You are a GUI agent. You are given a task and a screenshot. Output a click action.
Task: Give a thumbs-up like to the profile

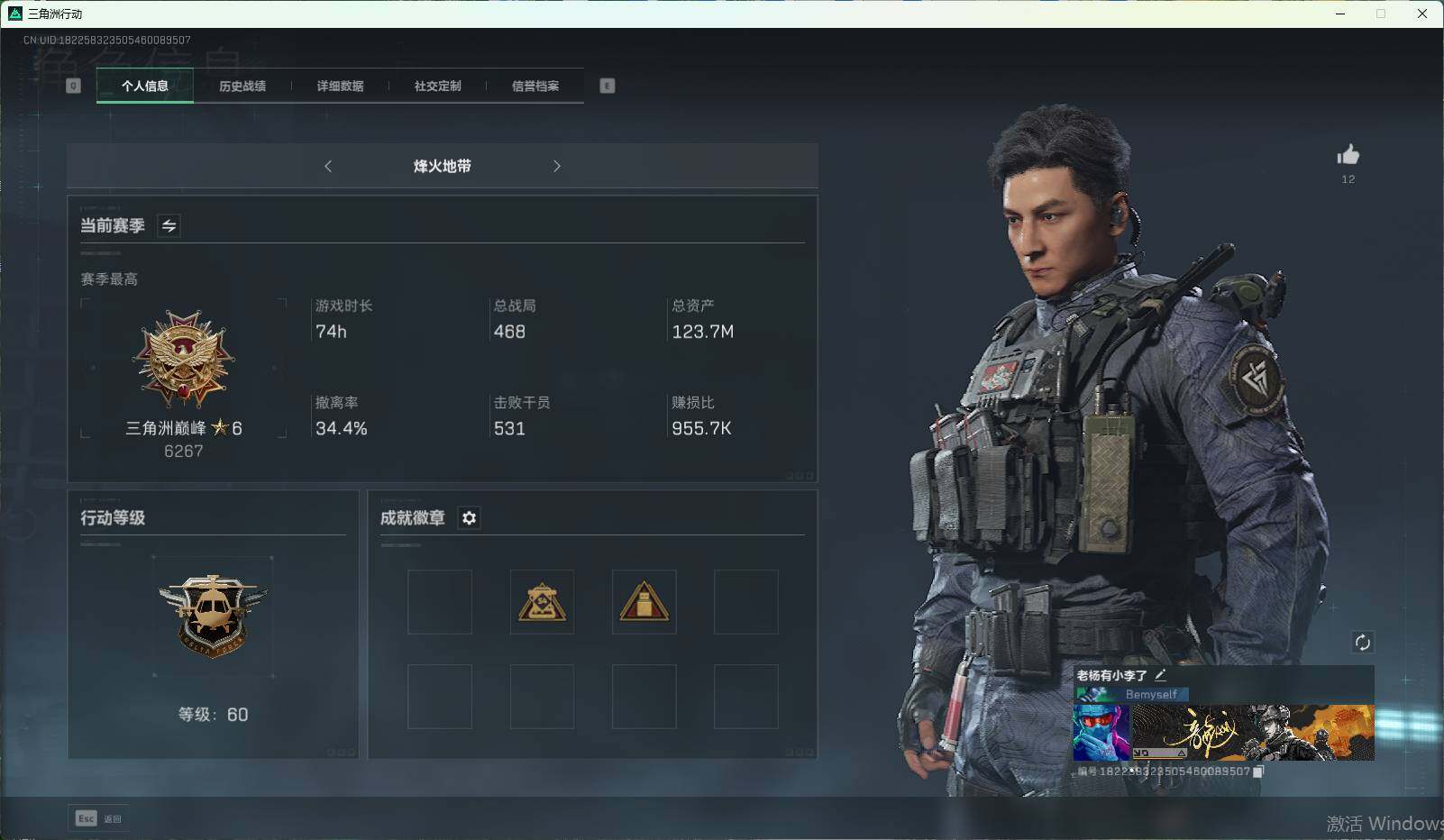[x=1348, y=155]
